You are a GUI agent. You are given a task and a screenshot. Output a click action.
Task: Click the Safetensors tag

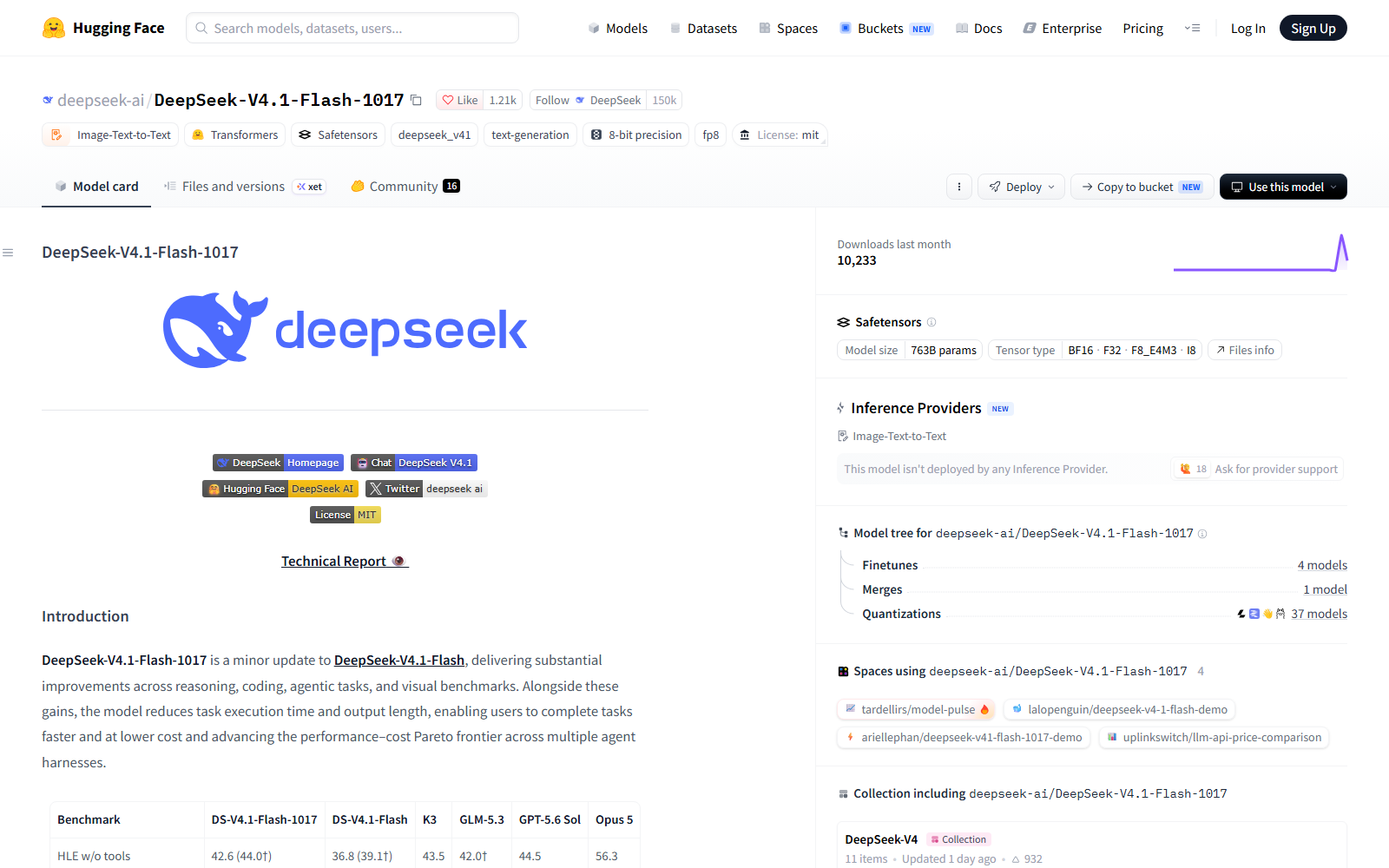(338, 135)
